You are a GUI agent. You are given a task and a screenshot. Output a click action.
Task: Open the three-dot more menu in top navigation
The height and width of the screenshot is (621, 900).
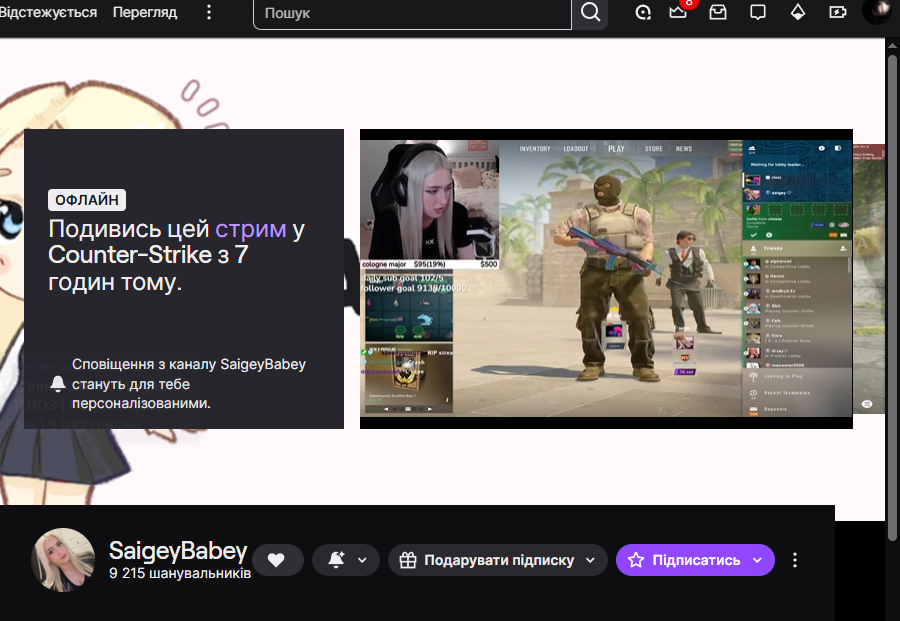pos(209,12)
